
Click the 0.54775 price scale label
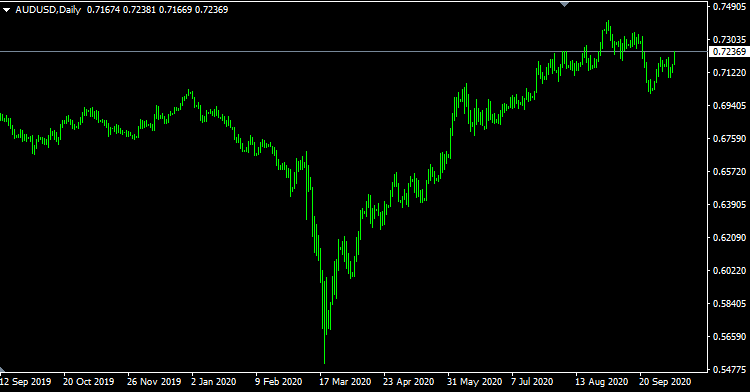coord(729,370)
